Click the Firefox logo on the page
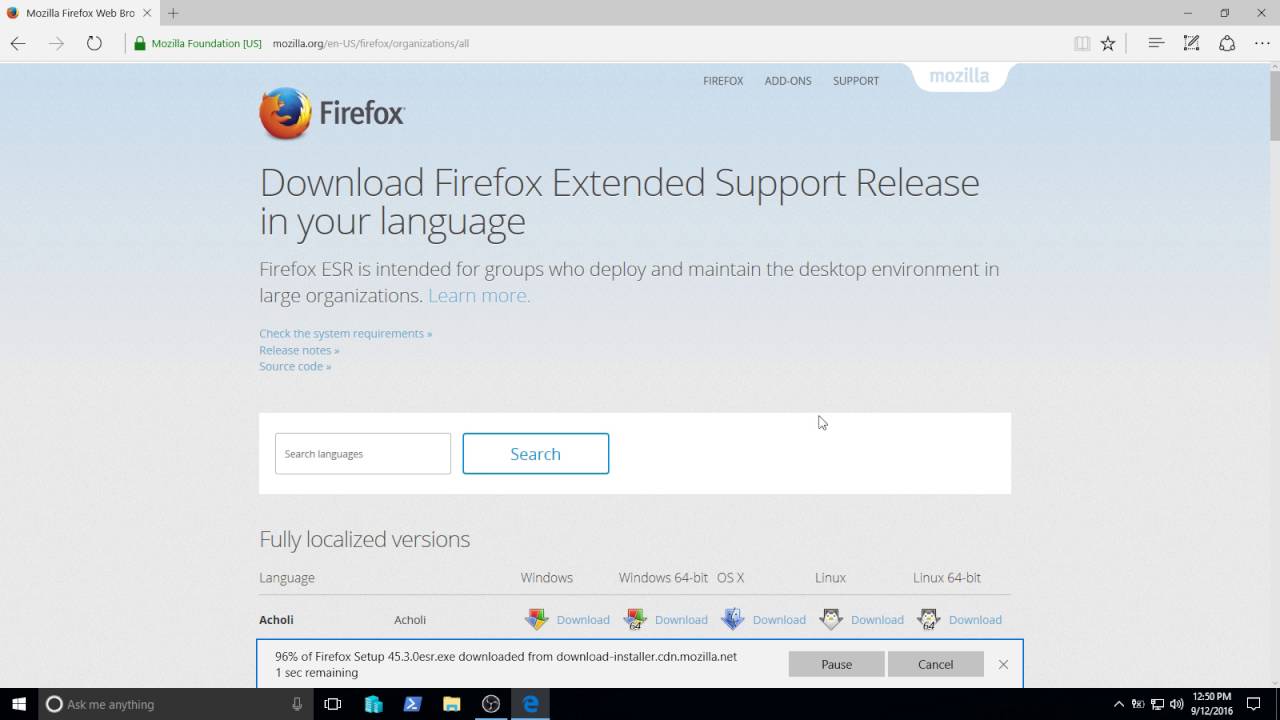This screenshot has height=720, width=1280. pyautogui.click(x=332, y=113)
